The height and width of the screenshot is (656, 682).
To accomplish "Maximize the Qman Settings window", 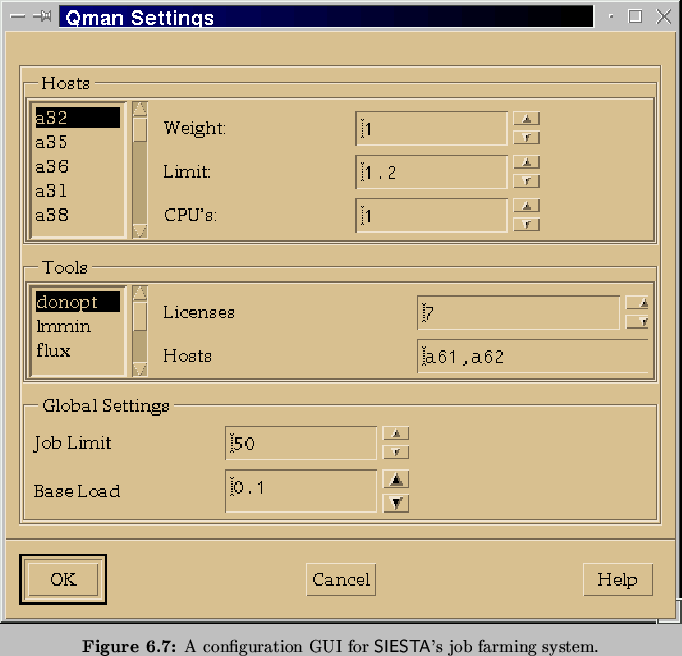I will tap(635, 17).
